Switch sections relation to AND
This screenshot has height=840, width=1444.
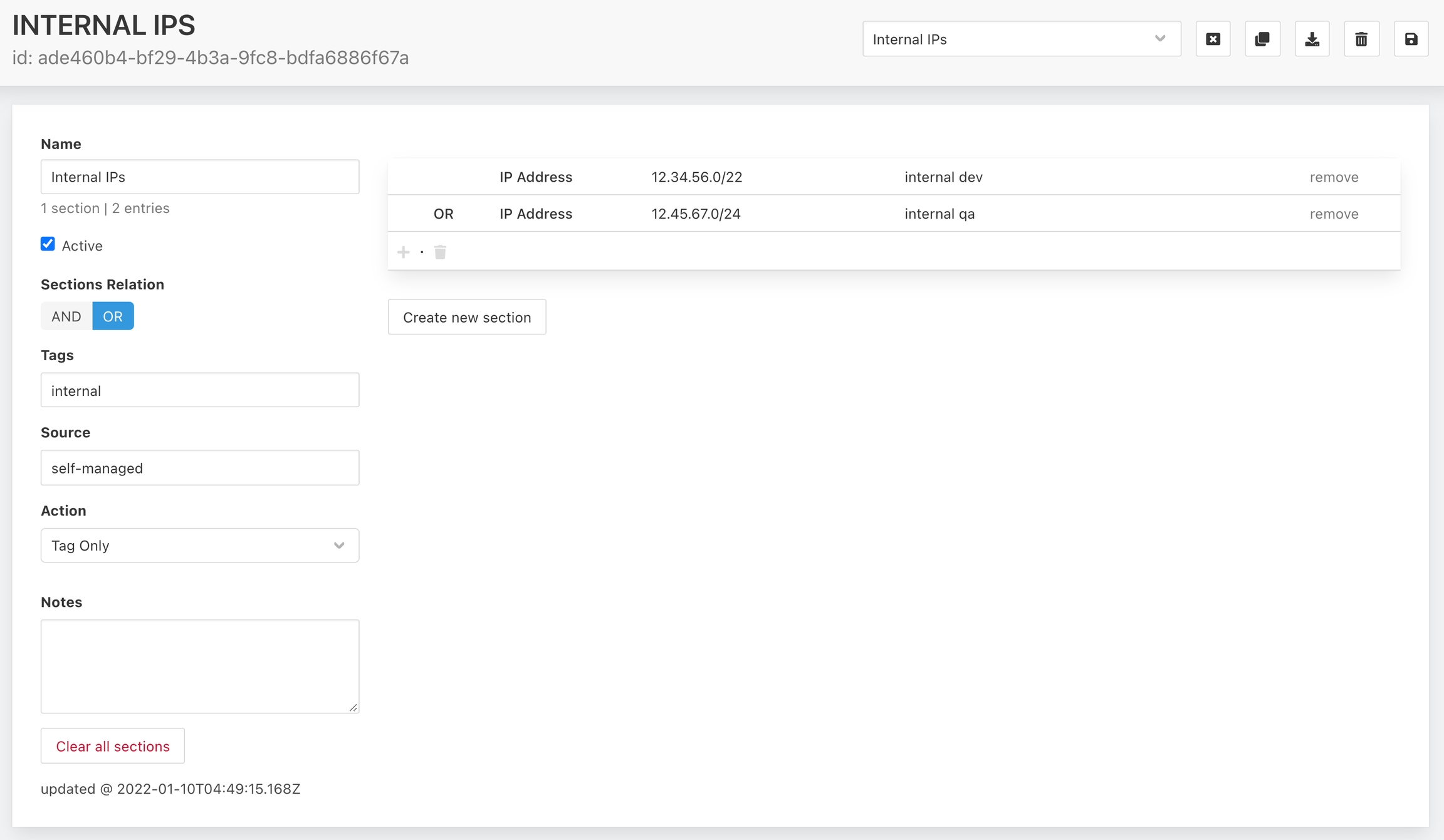[66, 316]
